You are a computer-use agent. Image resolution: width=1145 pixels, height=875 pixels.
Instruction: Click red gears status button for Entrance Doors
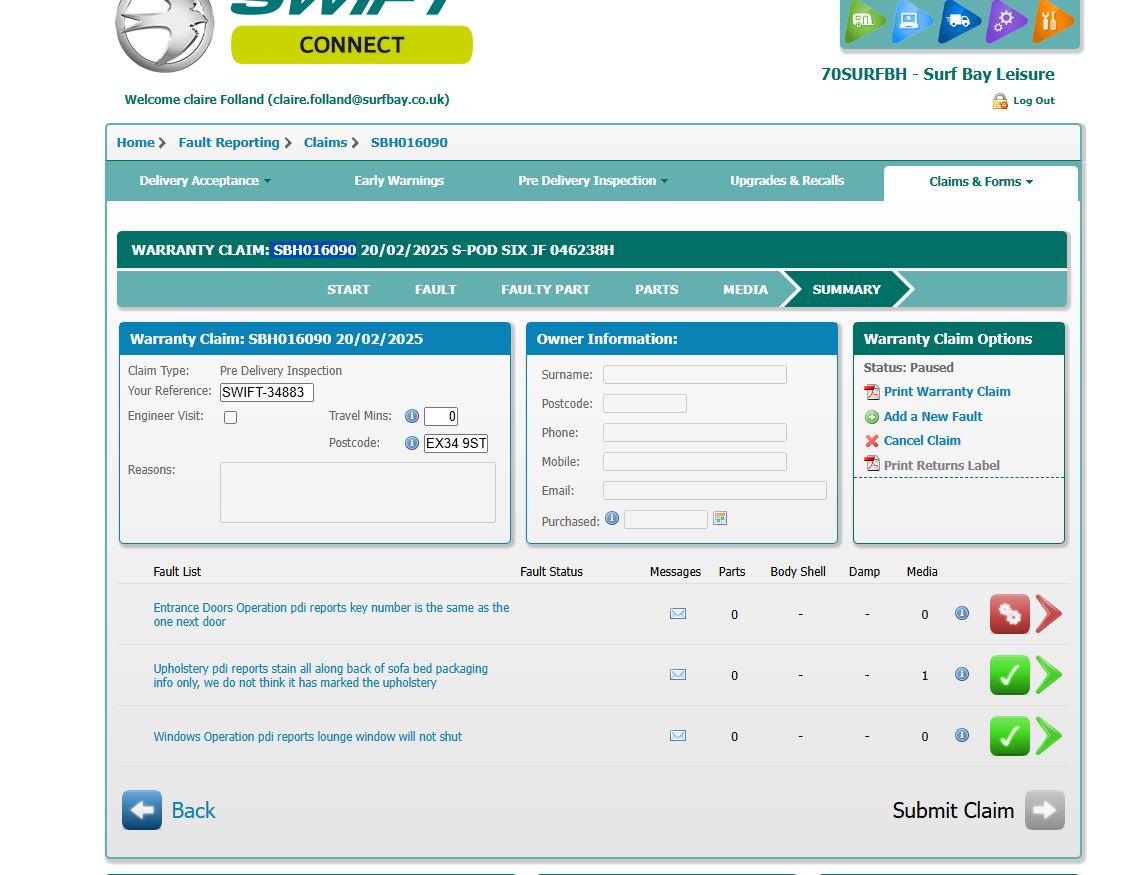pos(1009,614)
